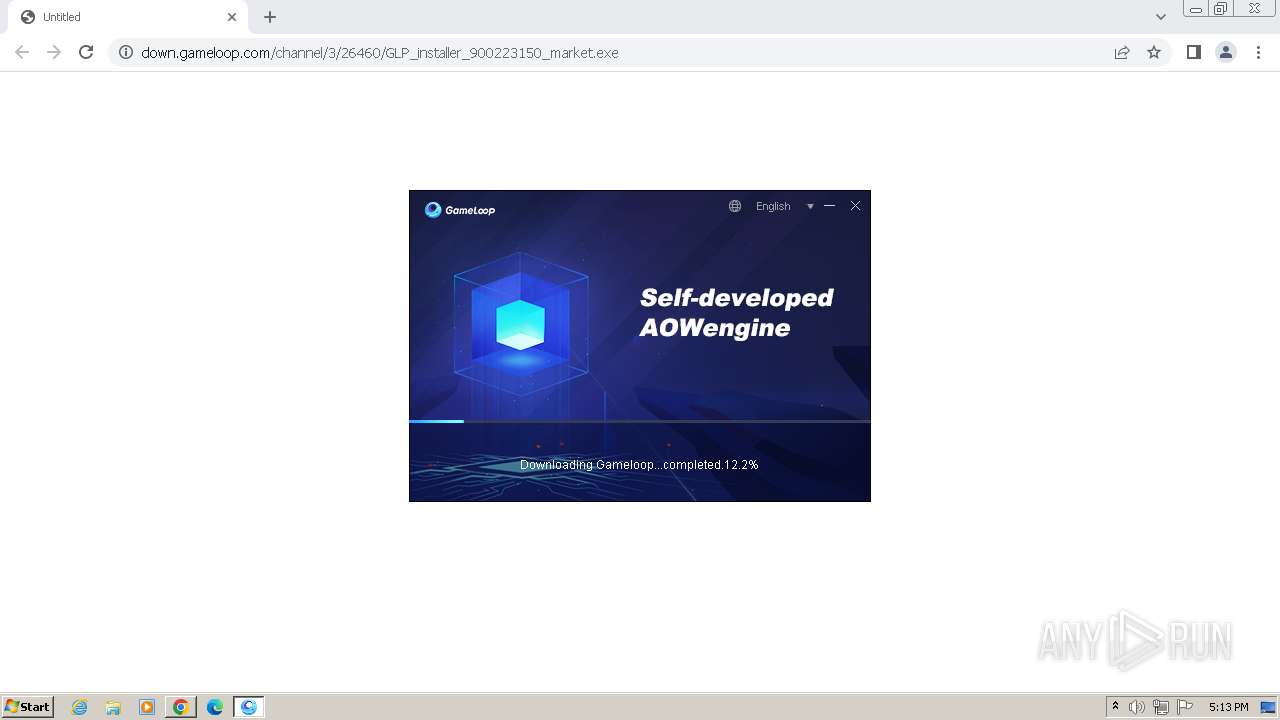Open Action Center flag icon

click(x=1185, y=707)
